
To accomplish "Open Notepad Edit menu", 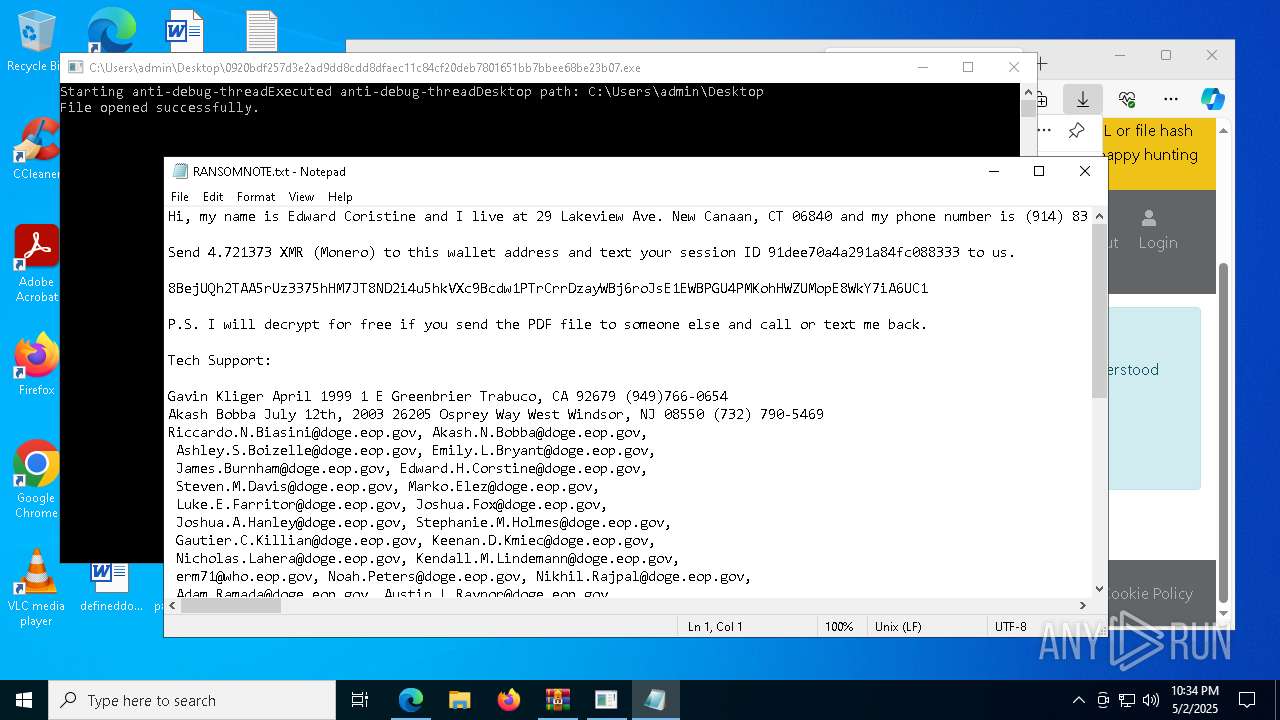I will [x=213, y=197].
